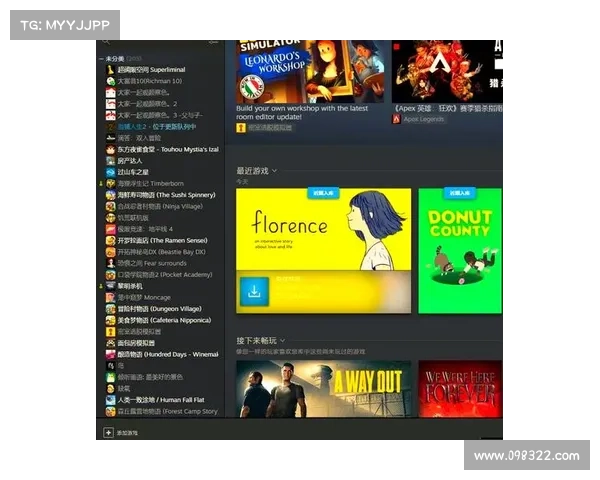Viewport: 600px width, 480px height.
Task: Open the Leonardo's Workshop news image
Action: 310,72
